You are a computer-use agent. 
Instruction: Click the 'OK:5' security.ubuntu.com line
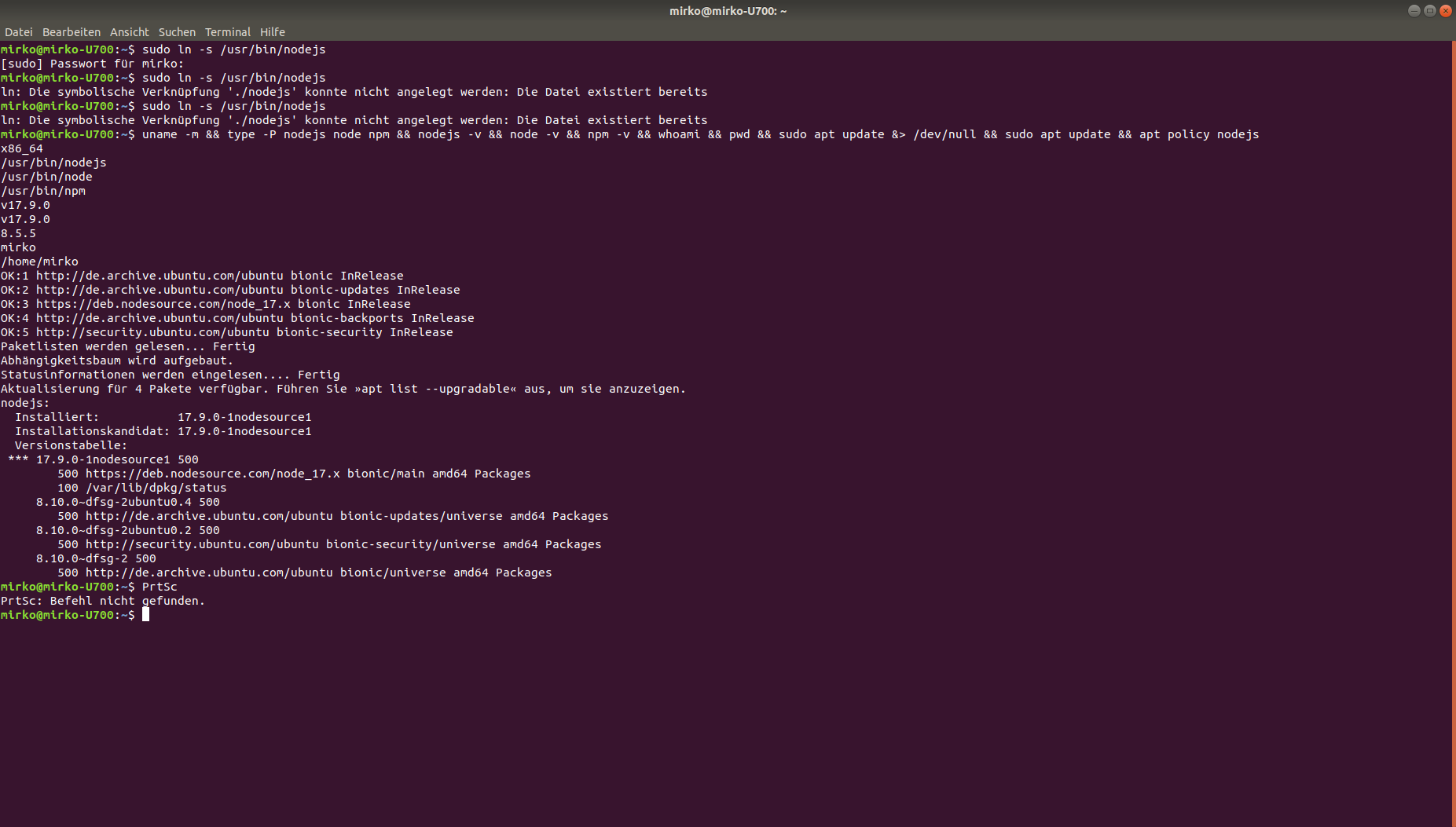click(x=227, y=332)
